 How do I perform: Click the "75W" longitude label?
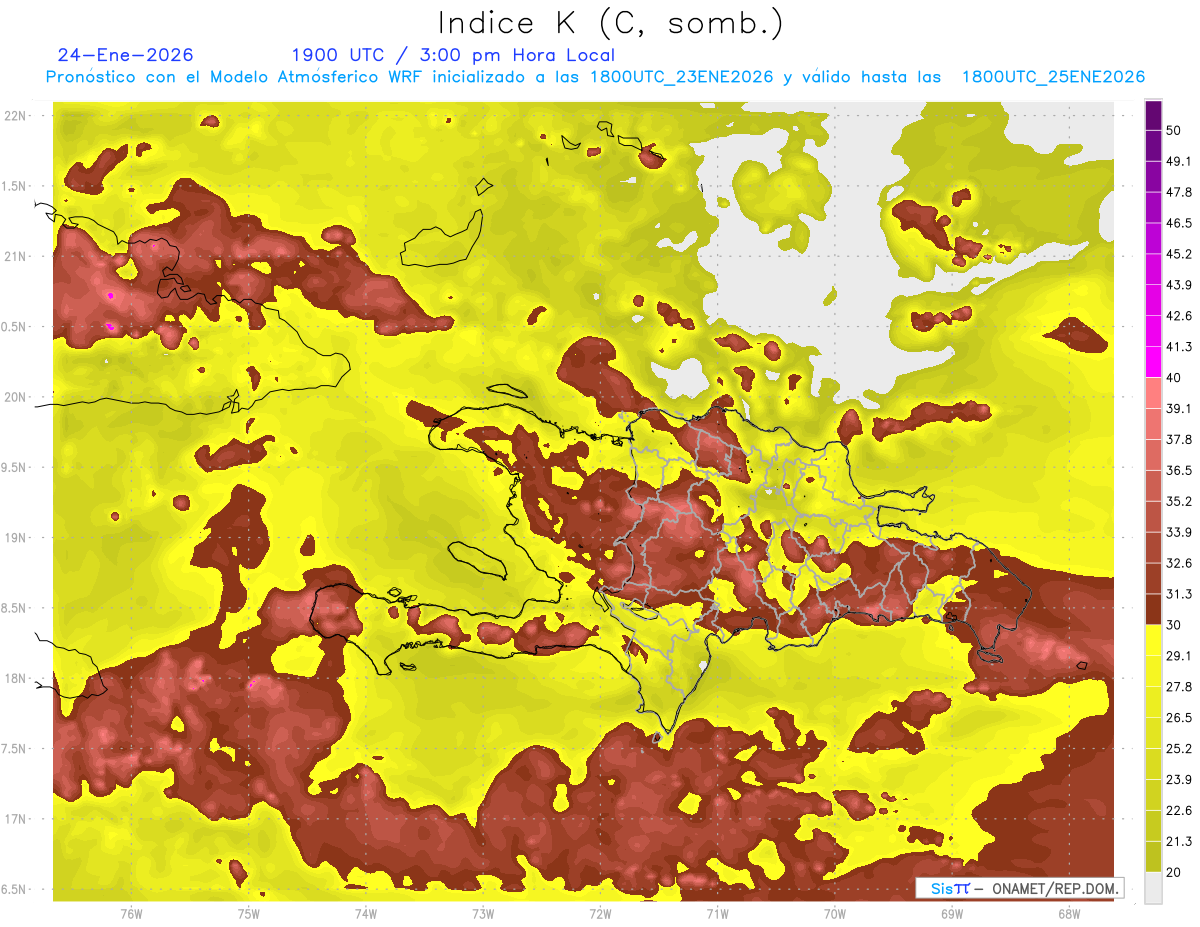pos(248,913)
